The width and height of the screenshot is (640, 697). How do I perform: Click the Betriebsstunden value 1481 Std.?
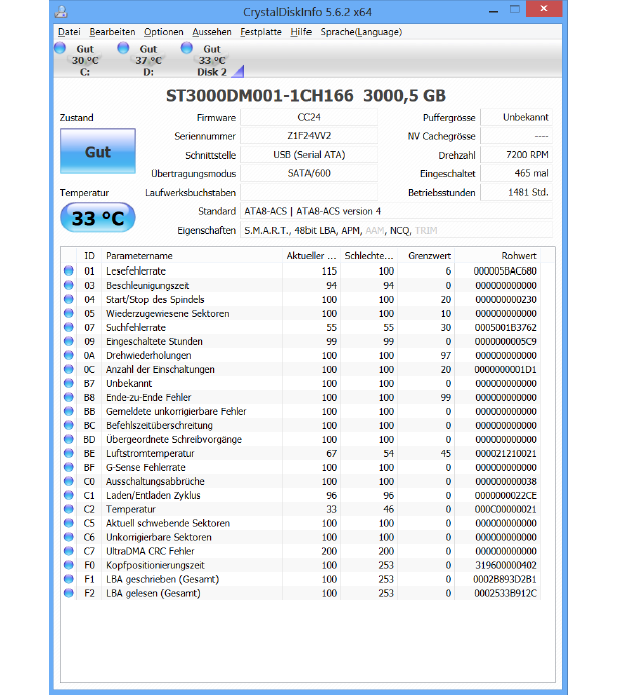click(x=516, y=192)
